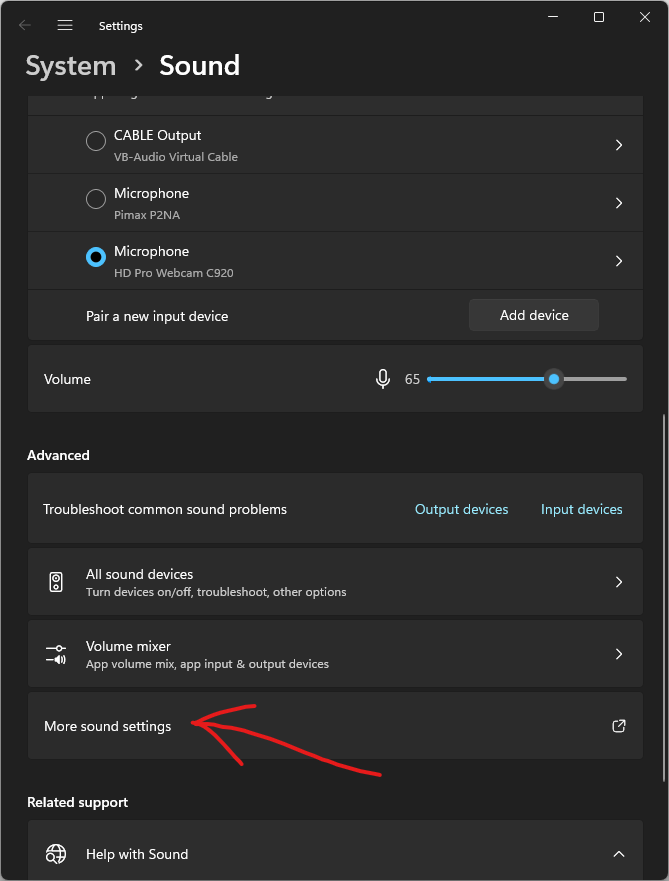The image size is (669, 881).
Task: Click the All sound devices speaker icon
Action: tap(56, 582)
